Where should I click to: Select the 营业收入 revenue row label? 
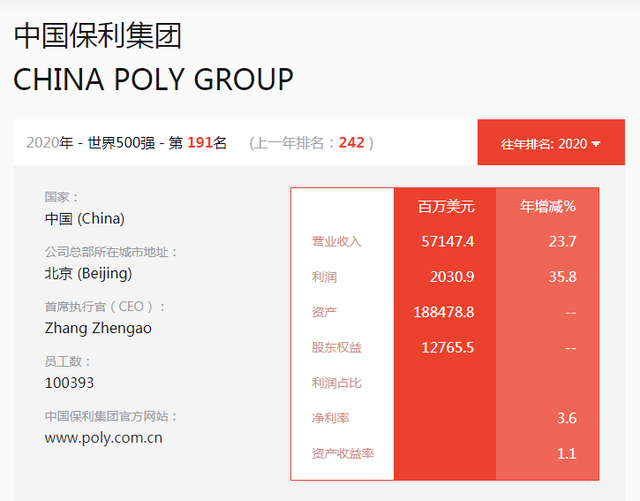[336, 242]
